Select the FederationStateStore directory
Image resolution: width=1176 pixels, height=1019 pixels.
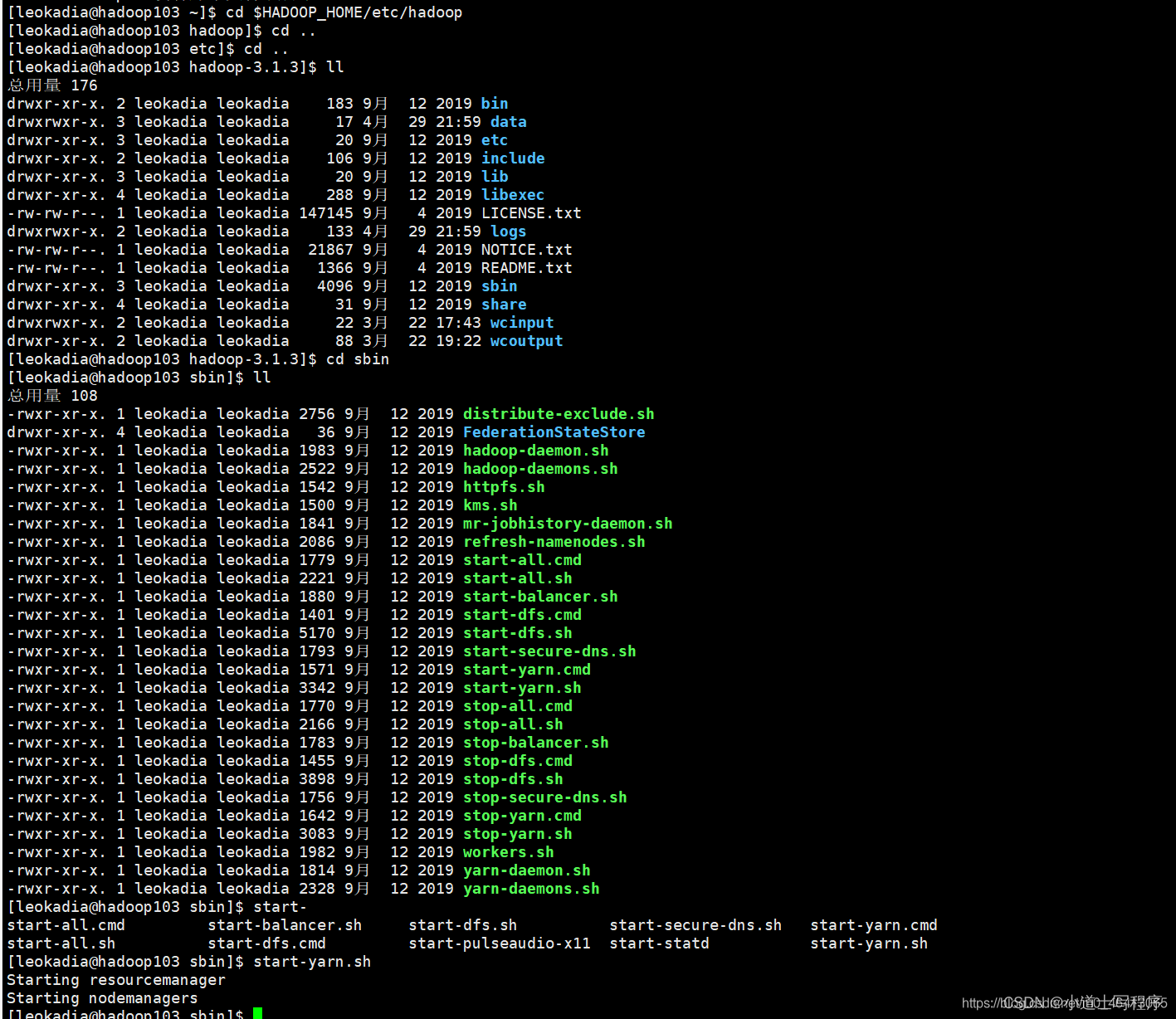point(554,432)
